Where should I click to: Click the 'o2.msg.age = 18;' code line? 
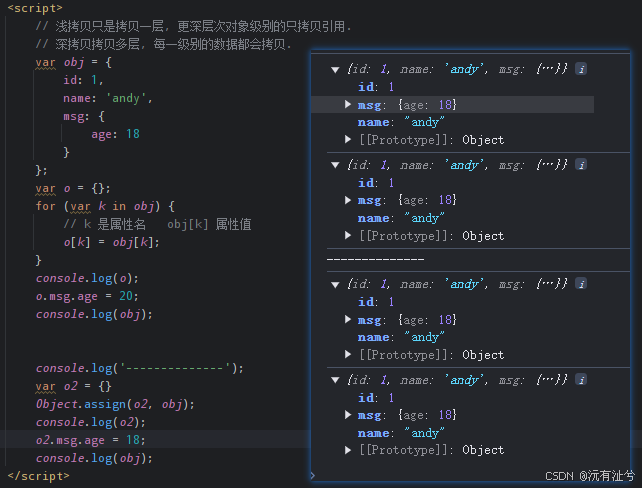point(90,440)
